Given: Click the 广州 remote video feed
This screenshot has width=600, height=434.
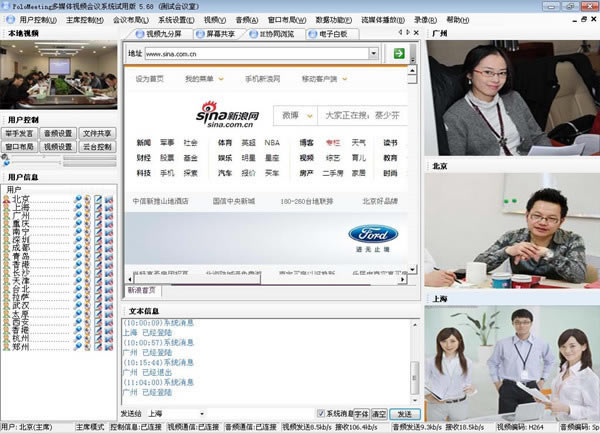Looking at the screenshot, I should 513,98.
